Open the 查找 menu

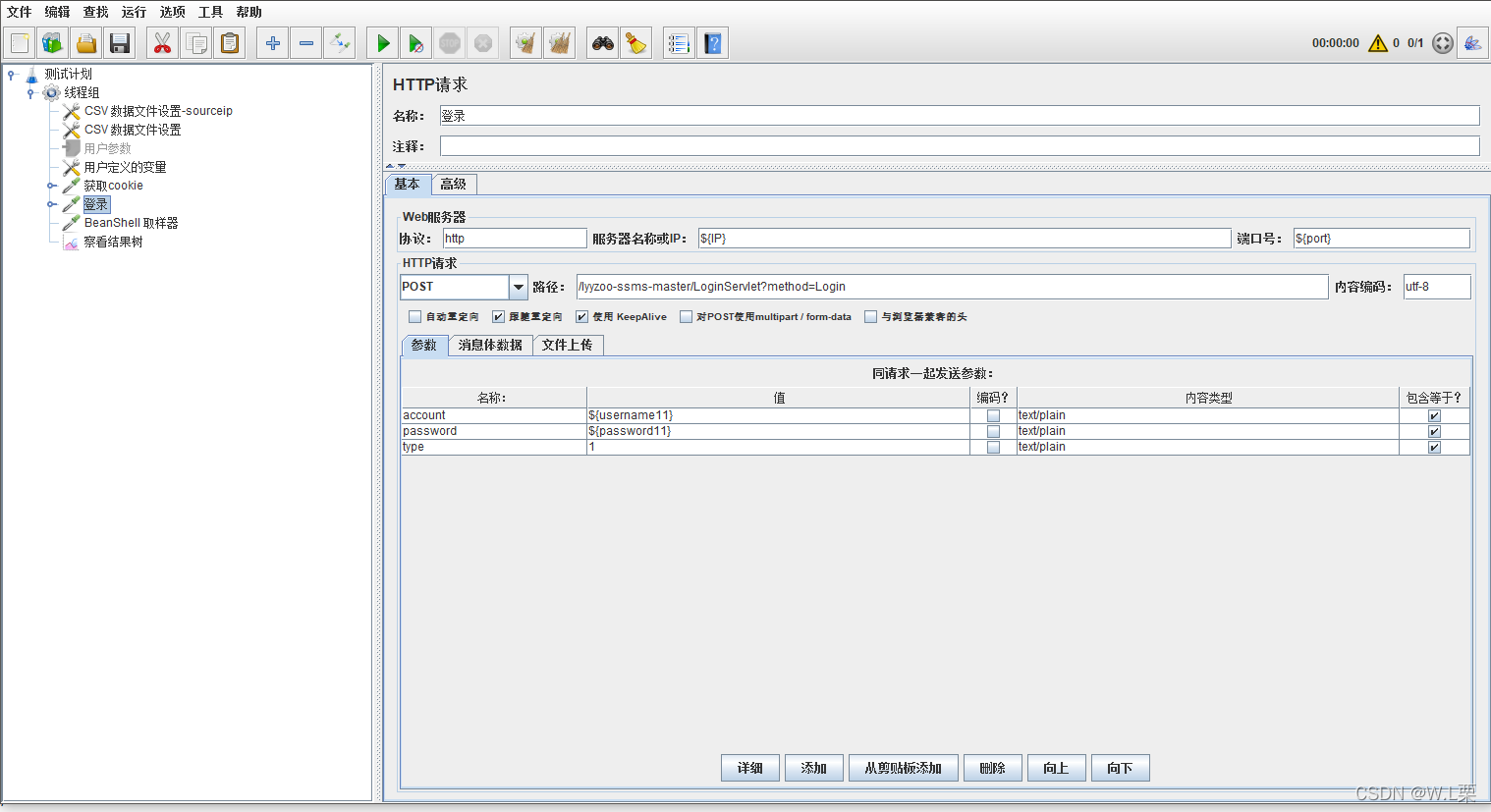[96, 12]
